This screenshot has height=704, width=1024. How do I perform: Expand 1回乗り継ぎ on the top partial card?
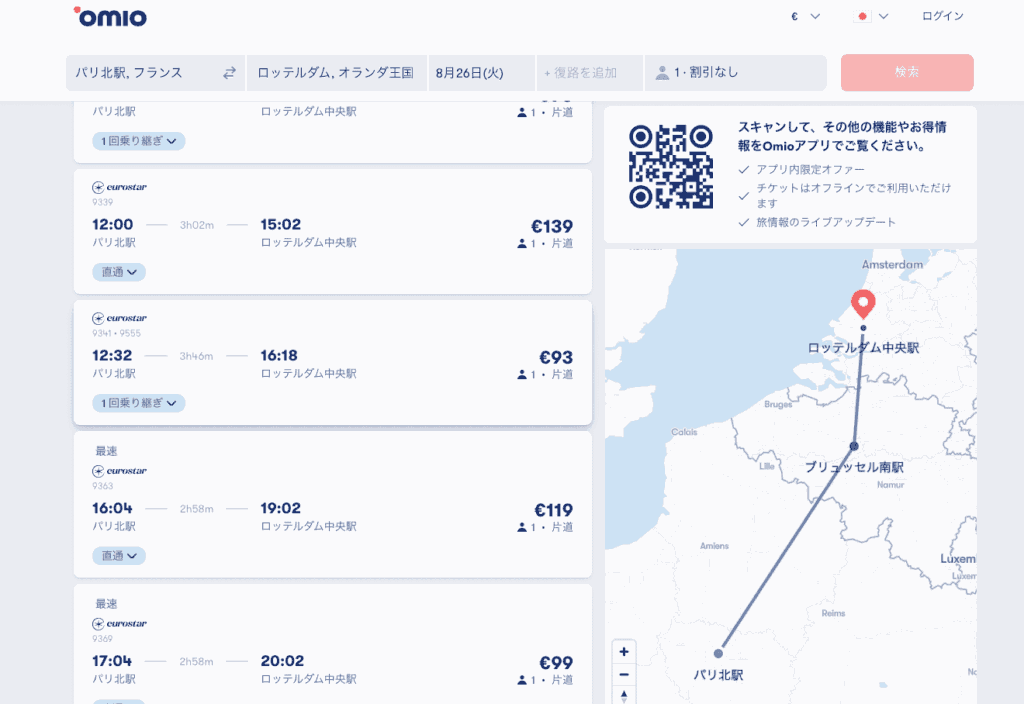pyautogui.click(x=138, y=141)
